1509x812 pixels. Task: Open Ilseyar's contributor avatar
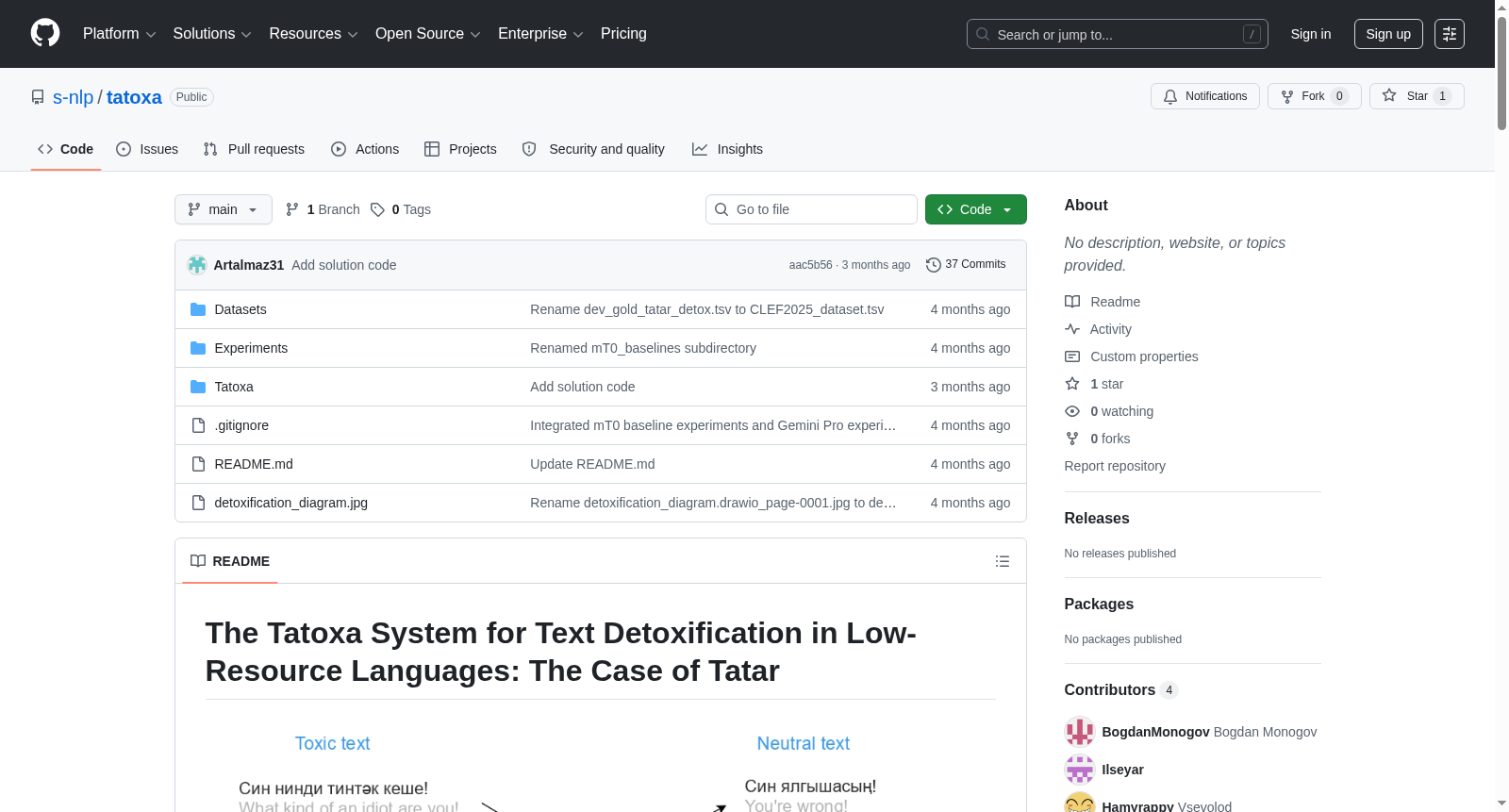1079,770
